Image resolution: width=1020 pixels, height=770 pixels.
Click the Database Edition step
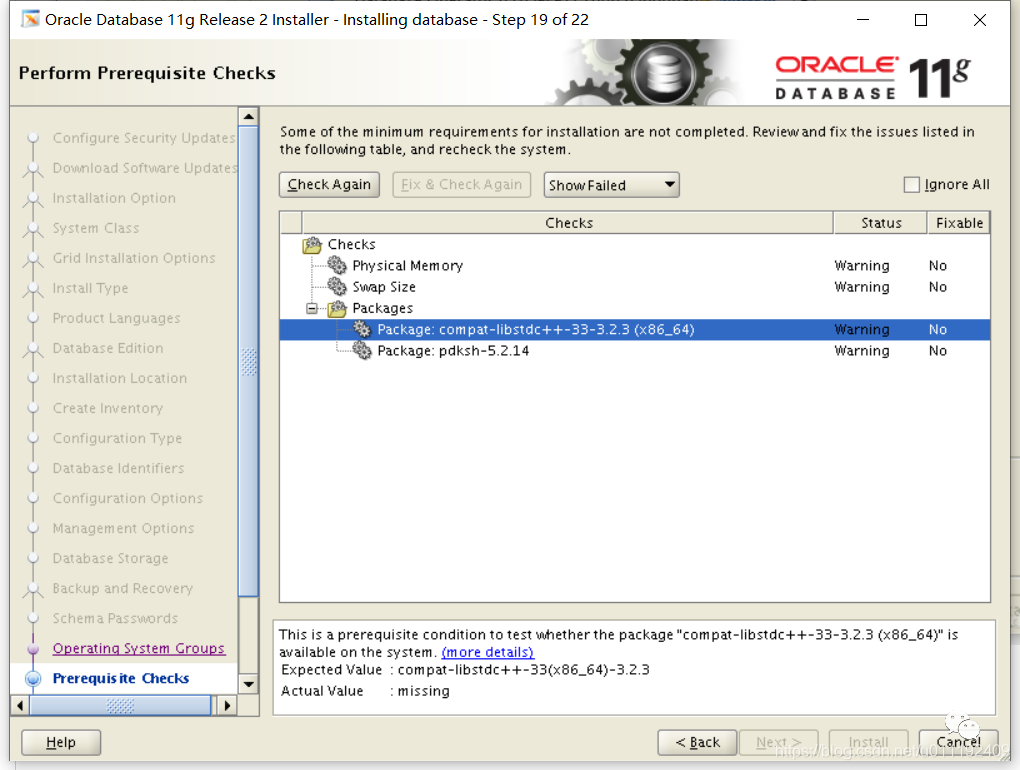tap(108, 349)
